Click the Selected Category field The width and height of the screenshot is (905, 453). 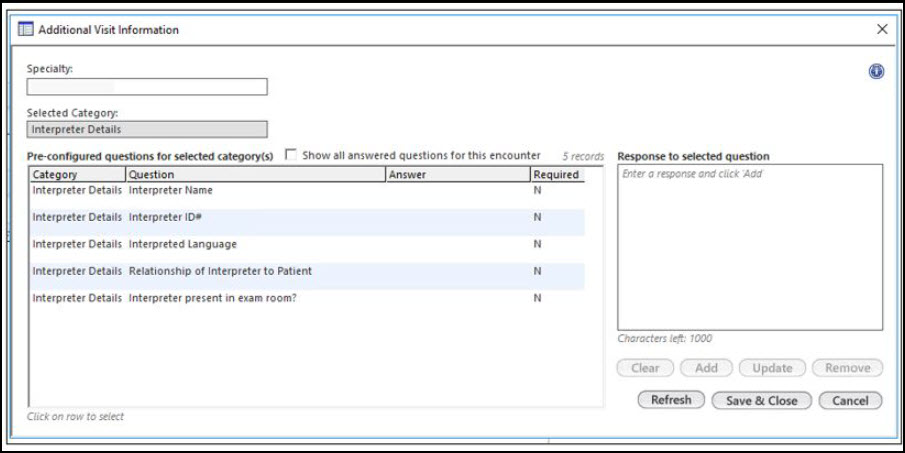[x=147, y=129]
